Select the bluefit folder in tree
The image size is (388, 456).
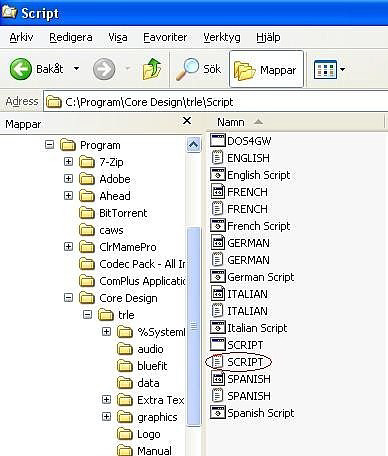tap(142, 366)
